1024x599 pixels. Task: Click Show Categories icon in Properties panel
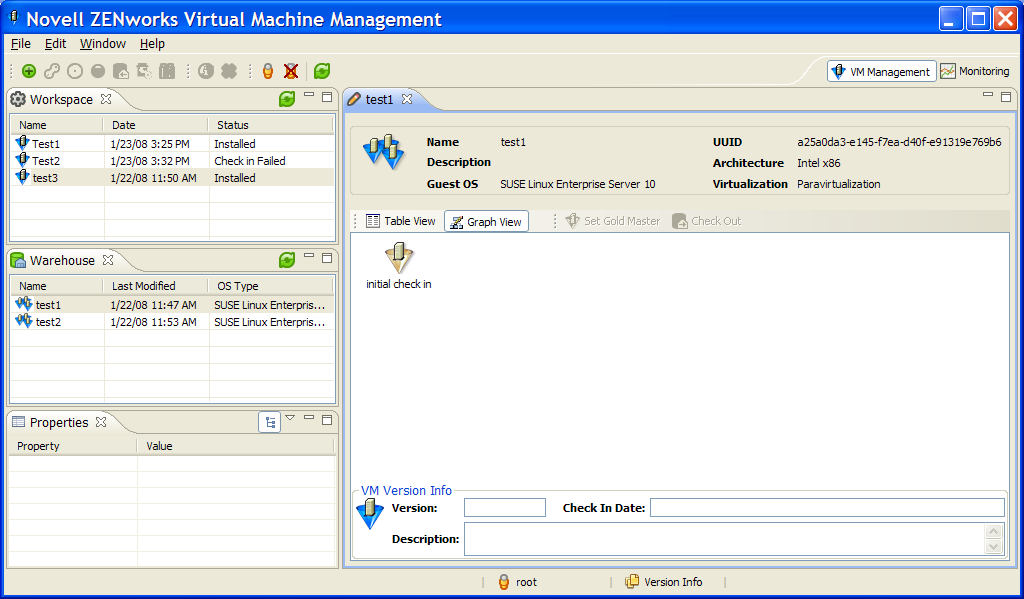pyautogui.click(x=269, y=422)
